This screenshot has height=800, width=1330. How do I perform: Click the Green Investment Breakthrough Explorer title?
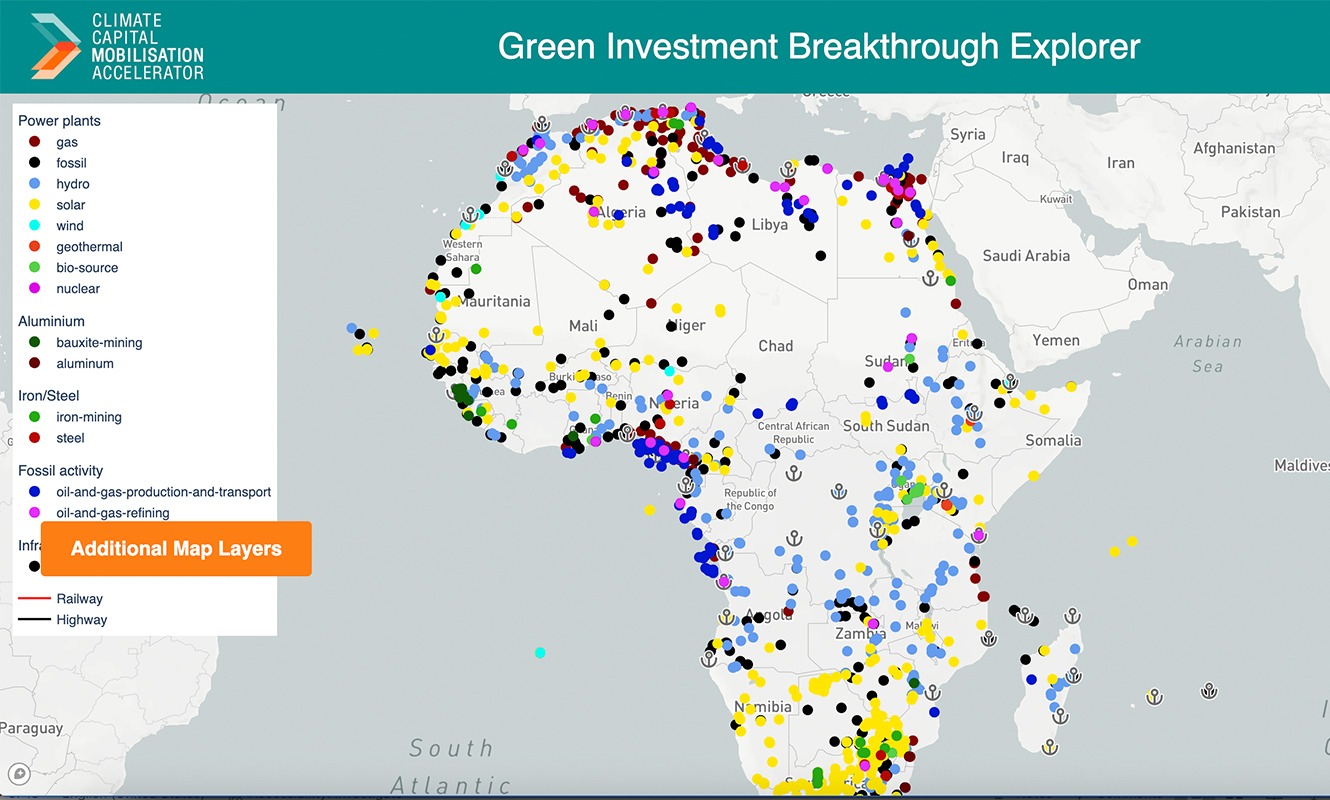coord(818,47)
